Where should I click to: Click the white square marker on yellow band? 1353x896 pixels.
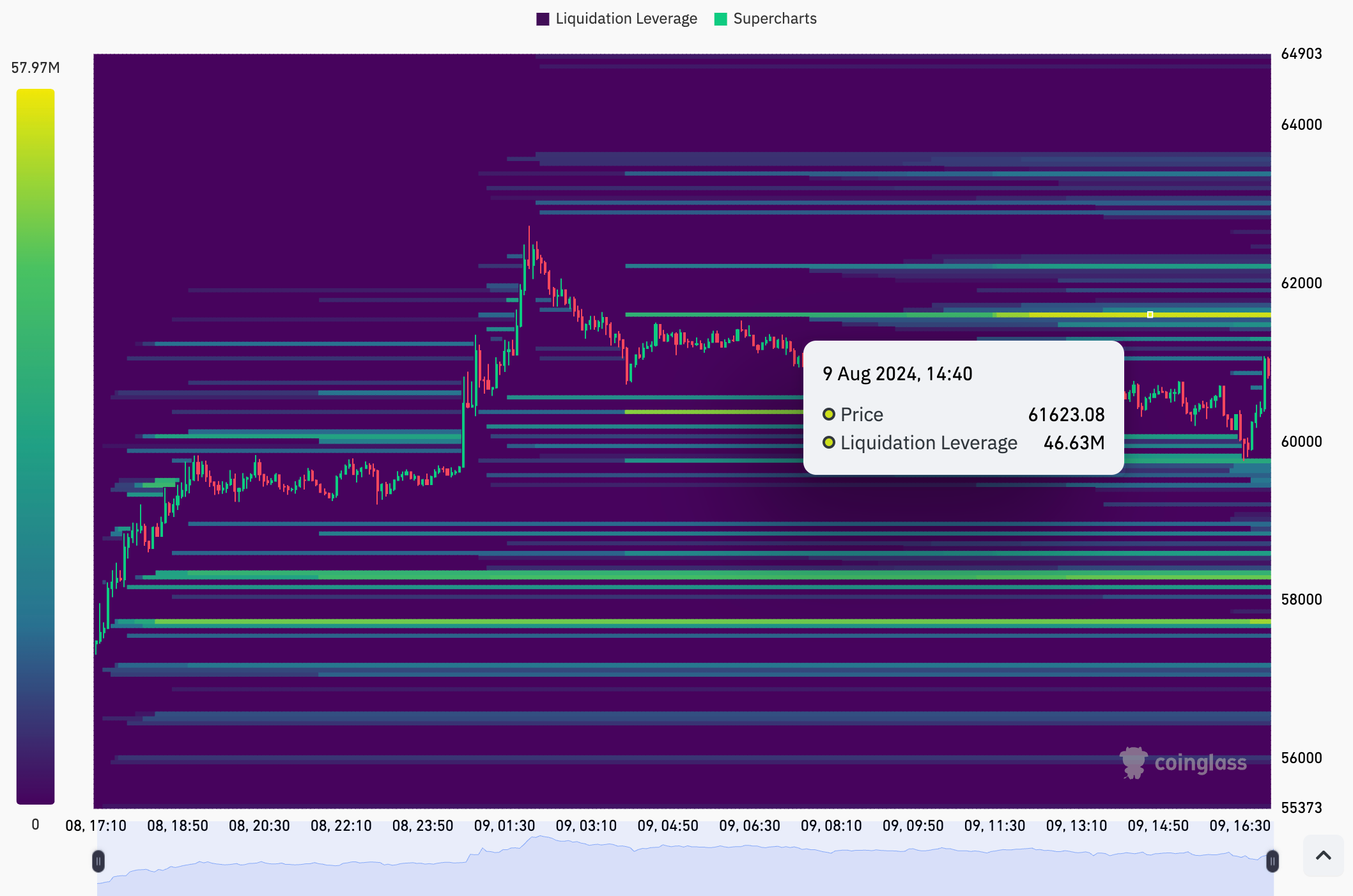(1150, 314)
